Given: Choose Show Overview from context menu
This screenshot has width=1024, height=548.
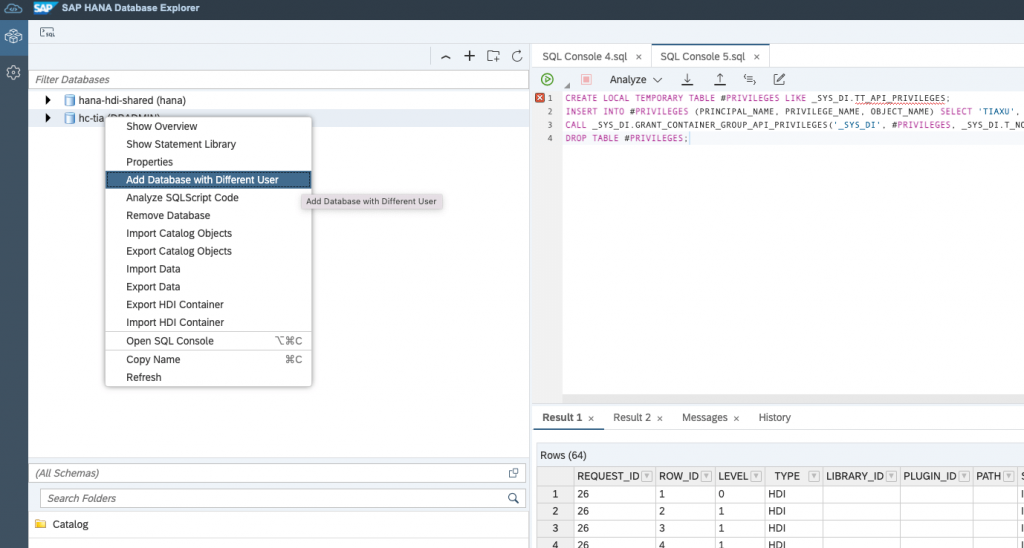Looking at the screenshot, I should (x=208, y=126).
